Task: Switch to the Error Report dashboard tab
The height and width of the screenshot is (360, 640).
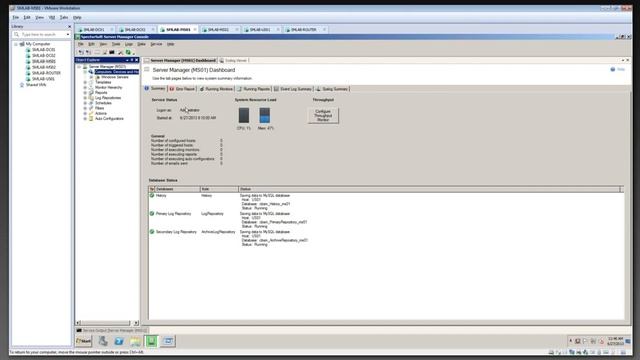Action: [182, 89]
